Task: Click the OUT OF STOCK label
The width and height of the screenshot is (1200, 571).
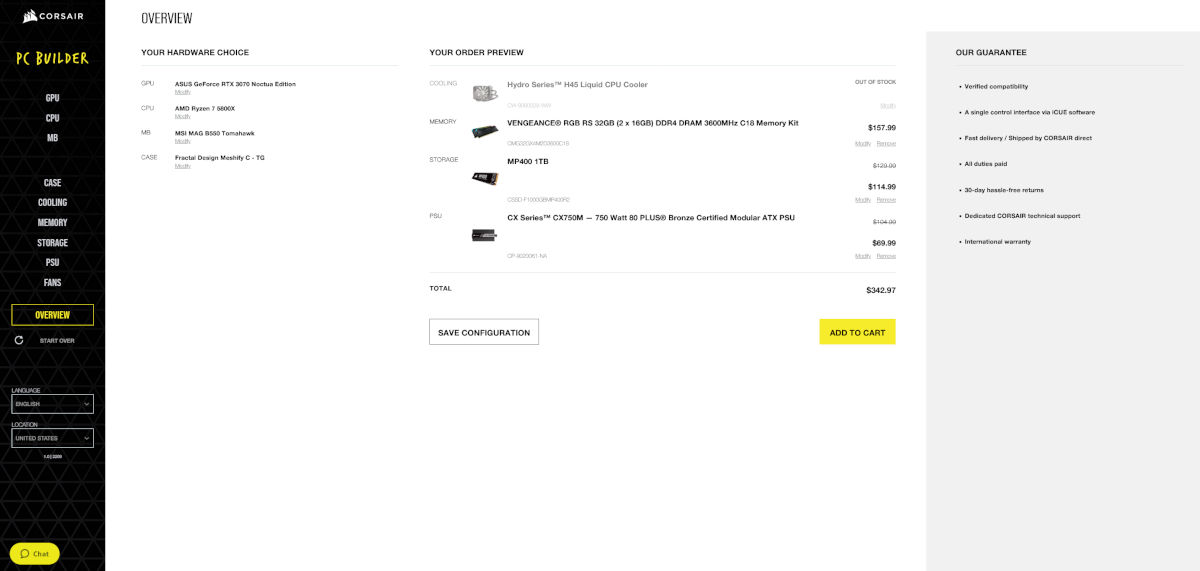Action: point(875,82)
